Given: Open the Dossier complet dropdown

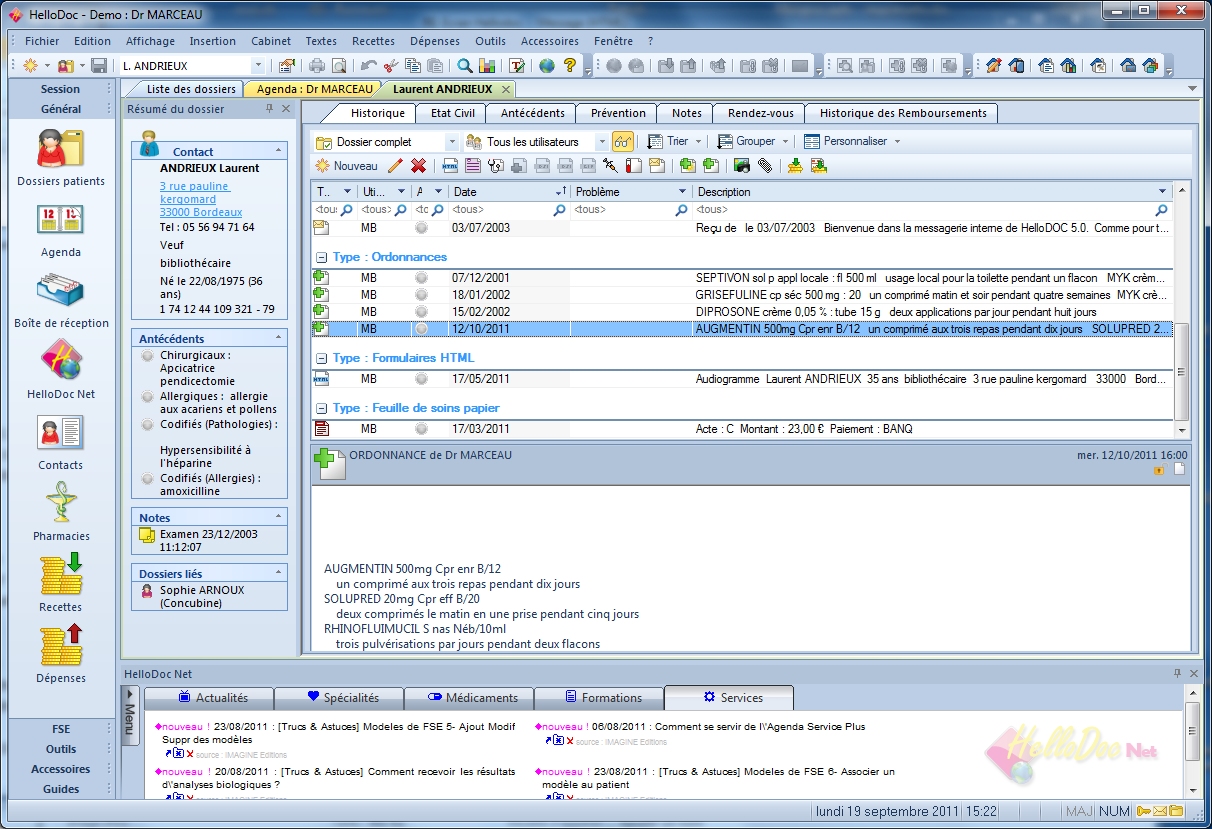Looking at the screenshot, I should [x=451, y=142].
